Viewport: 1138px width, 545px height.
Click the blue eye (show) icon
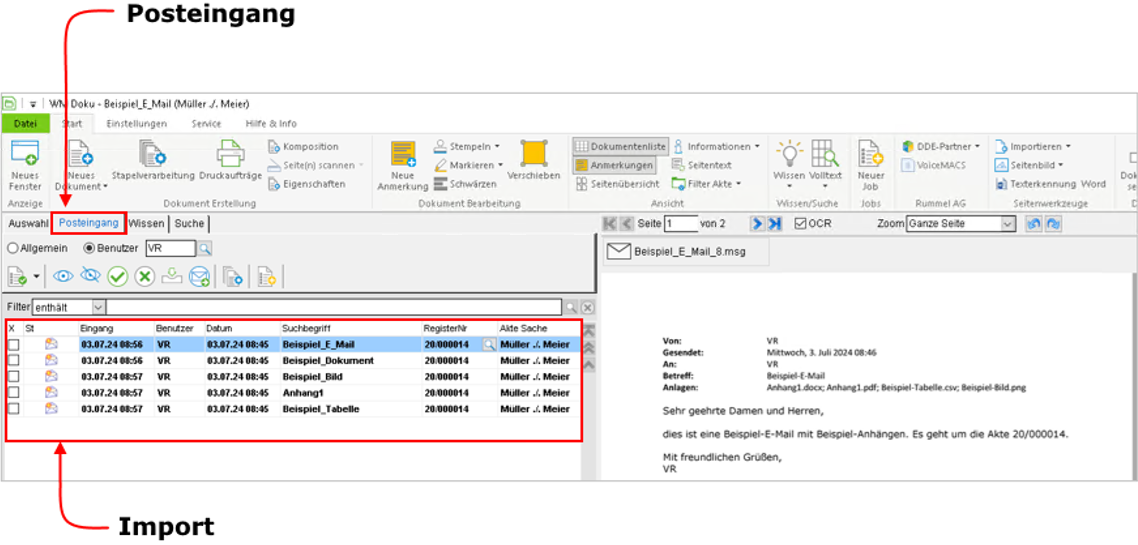[63, 276]
